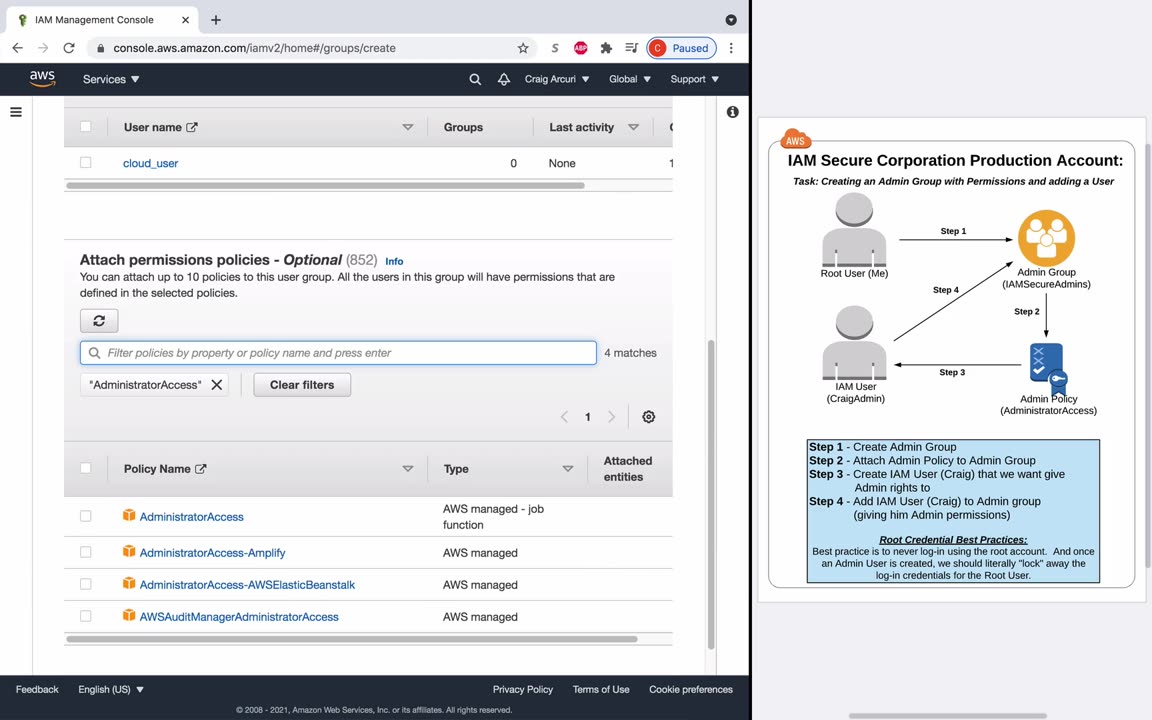Go back with the browser back arrow
This screenshot has width=1152, height=720.
tap(18, 48)
